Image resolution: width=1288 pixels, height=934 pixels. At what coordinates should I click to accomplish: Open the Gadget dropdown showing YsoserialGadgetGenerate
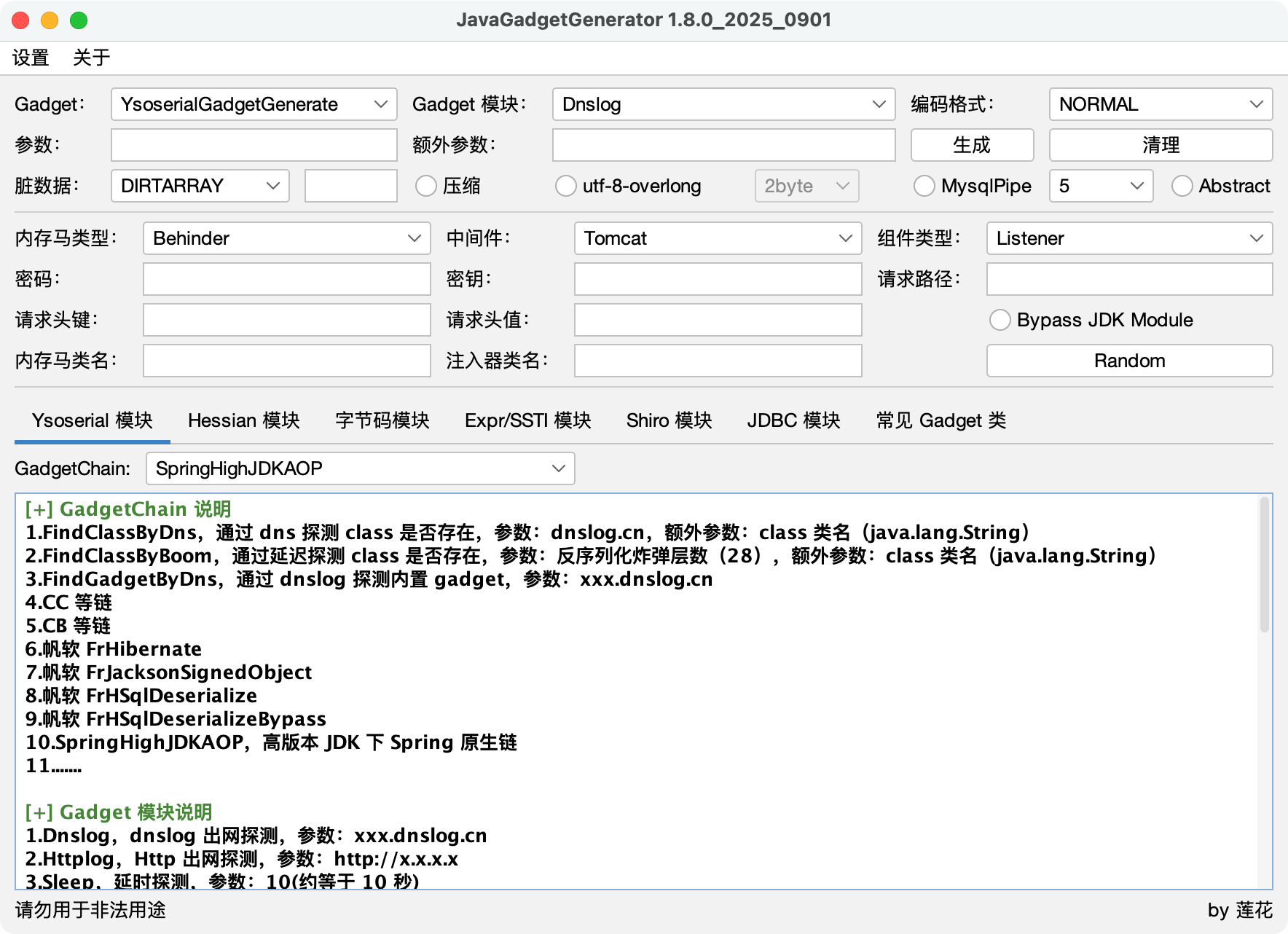point(254,104)
